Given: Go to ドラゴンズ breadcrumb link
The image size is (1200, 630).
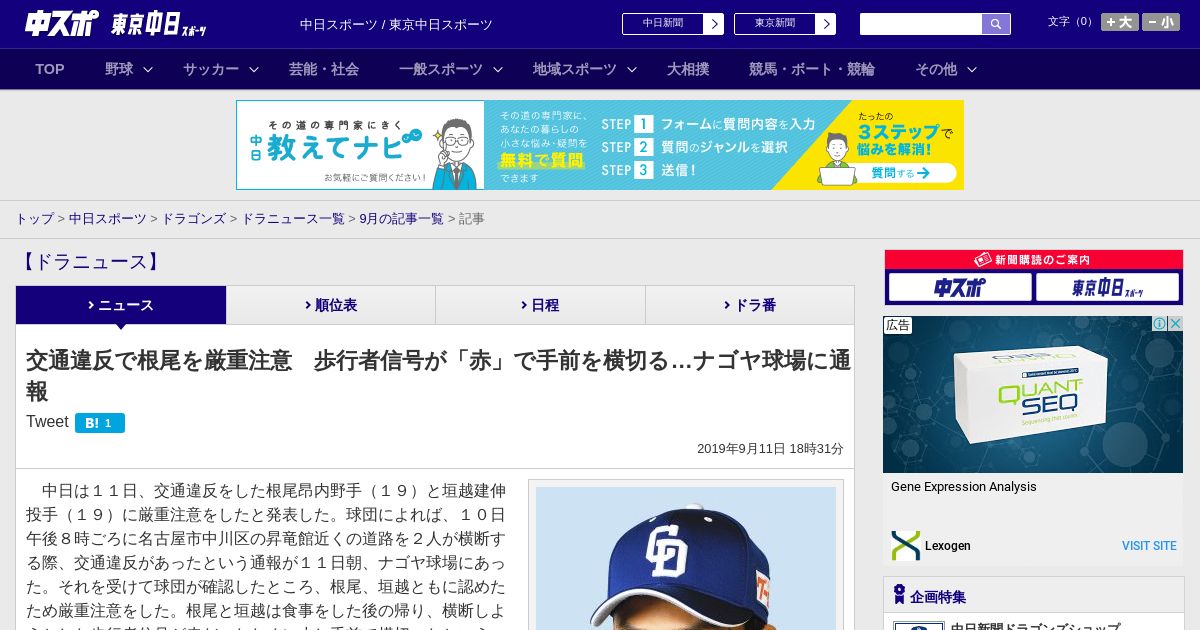Looking at the screenshot, I should pyautogui.click(x=194, y=218).
